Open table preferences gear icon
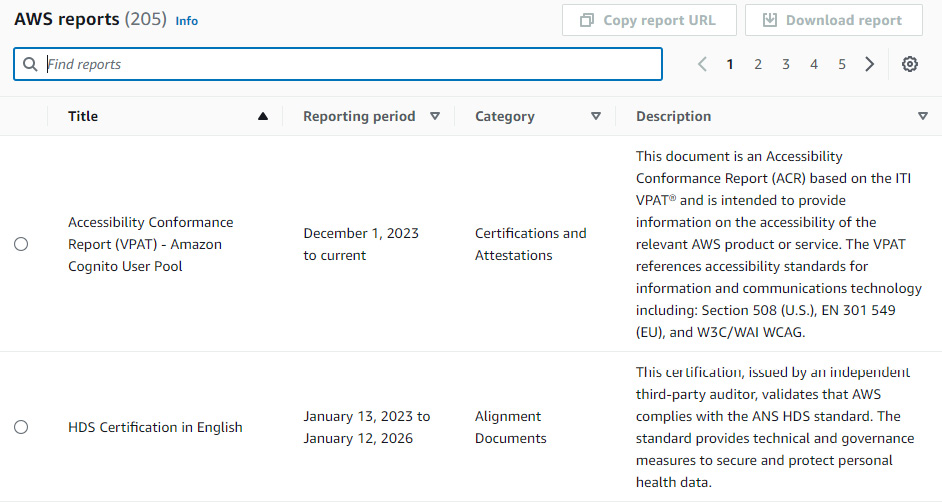The width and height of the screenshot is (942, 502). coord(910,64)
